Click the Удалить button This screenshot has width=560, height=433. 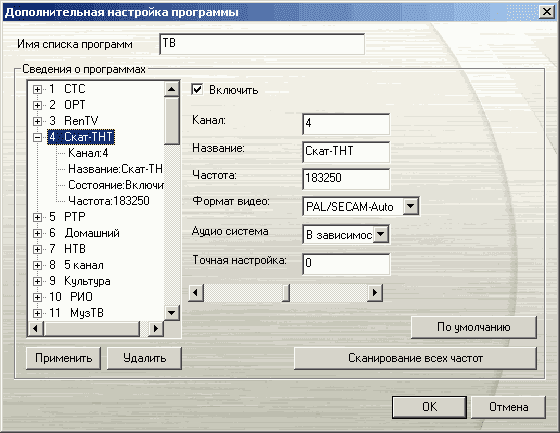(x=144, y=358)
